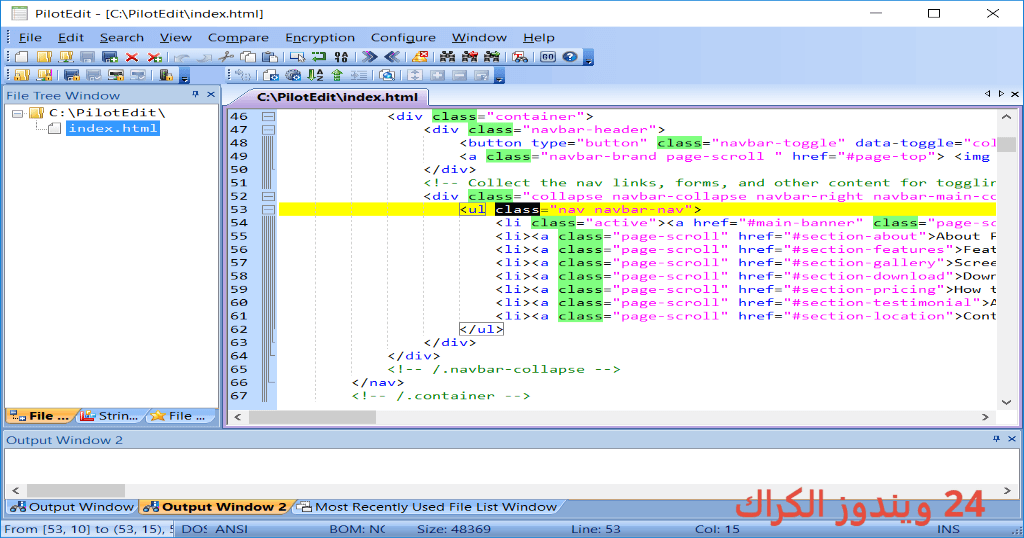The image size is (1024, 538).
Task: Click the double left chevron icon
Action: pyautogui.click(x=392, y=57)
